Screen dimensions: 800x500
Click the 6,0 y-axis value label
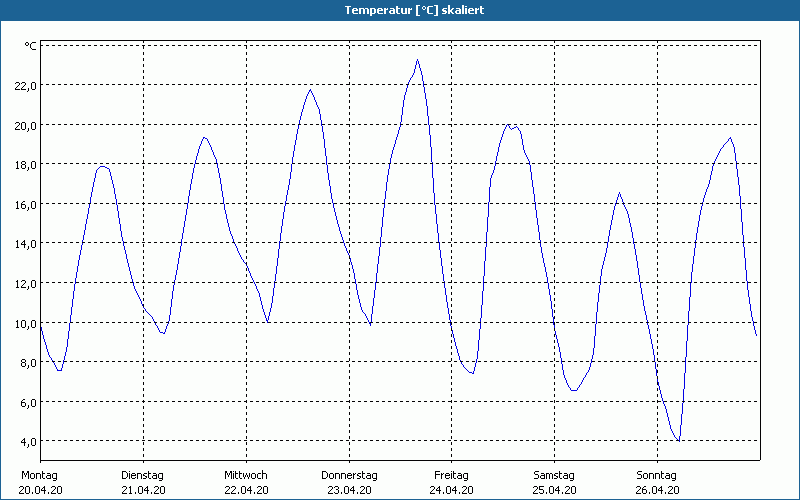pos(27,402)
